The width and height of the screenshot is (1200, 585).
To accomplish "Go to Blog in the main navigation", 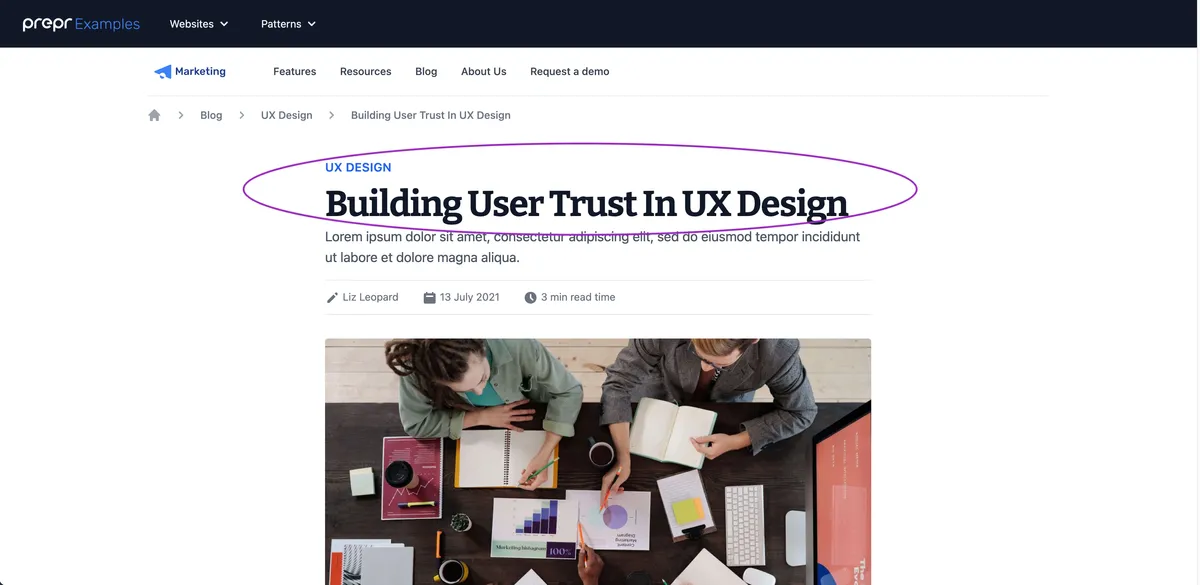I will (426, 72).
